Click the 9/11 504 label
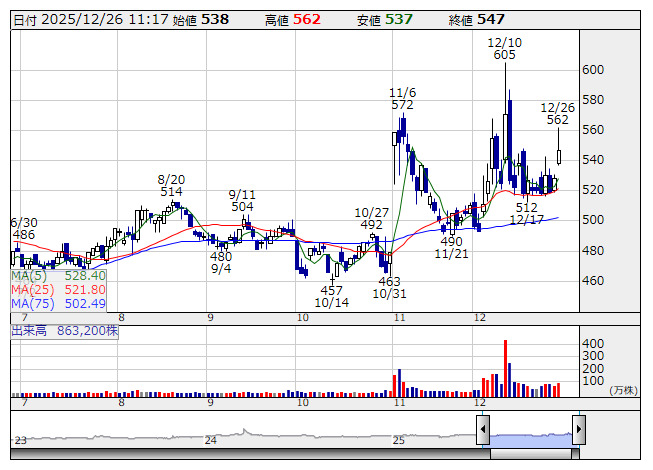 242,201
